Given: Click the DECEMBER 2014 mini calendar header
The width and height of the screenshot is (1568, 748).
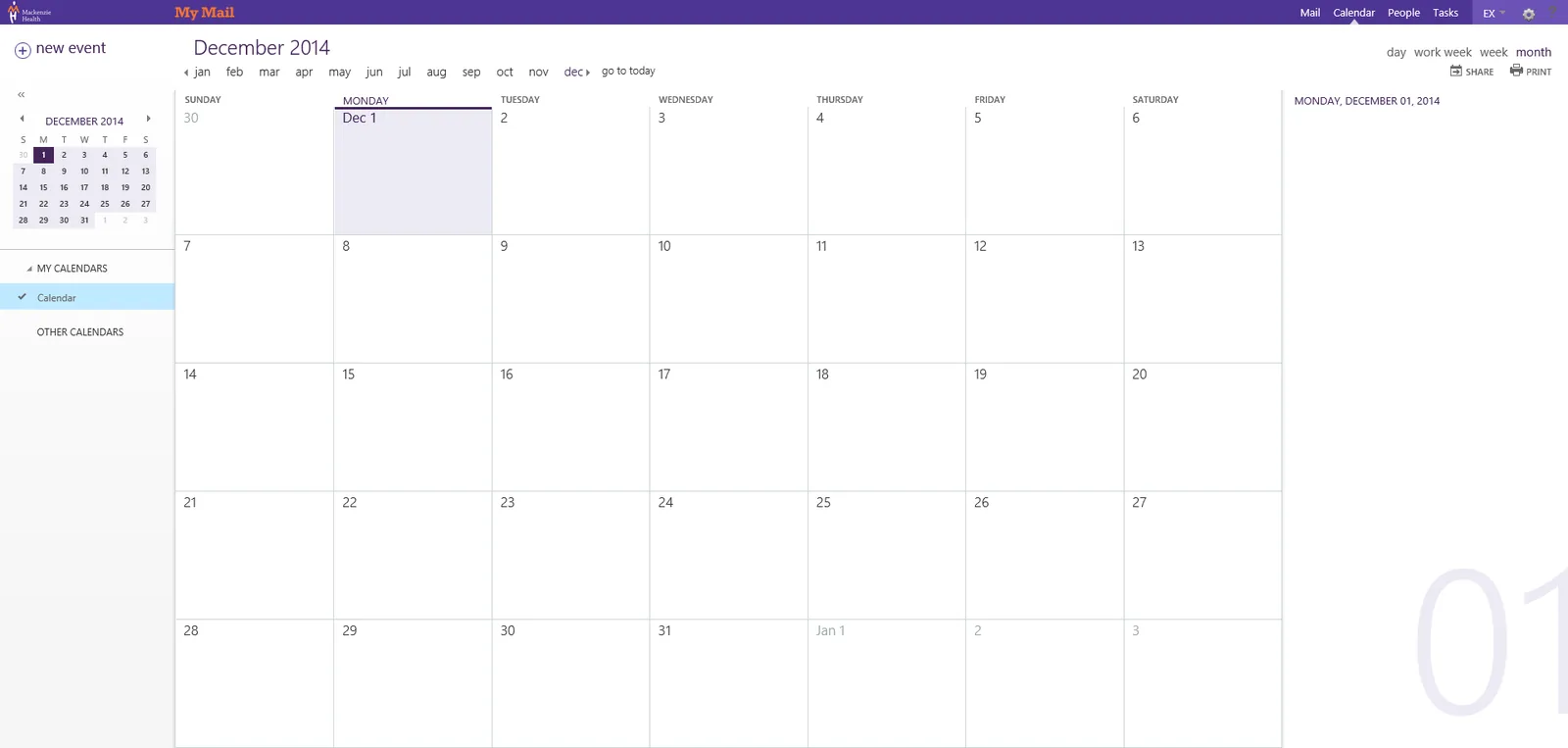Looking at the screenshot, I should [x=84, y=122].
